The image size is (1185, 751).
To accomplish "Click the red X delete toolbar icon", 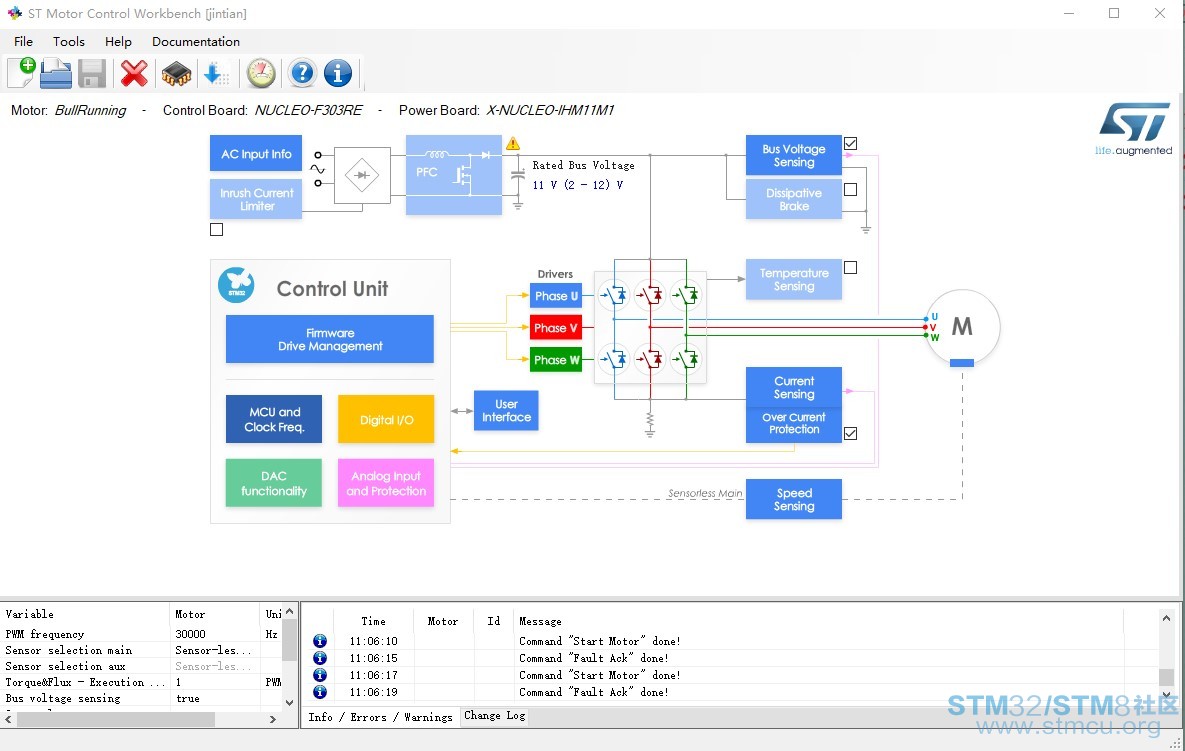I will coord(134,73).
